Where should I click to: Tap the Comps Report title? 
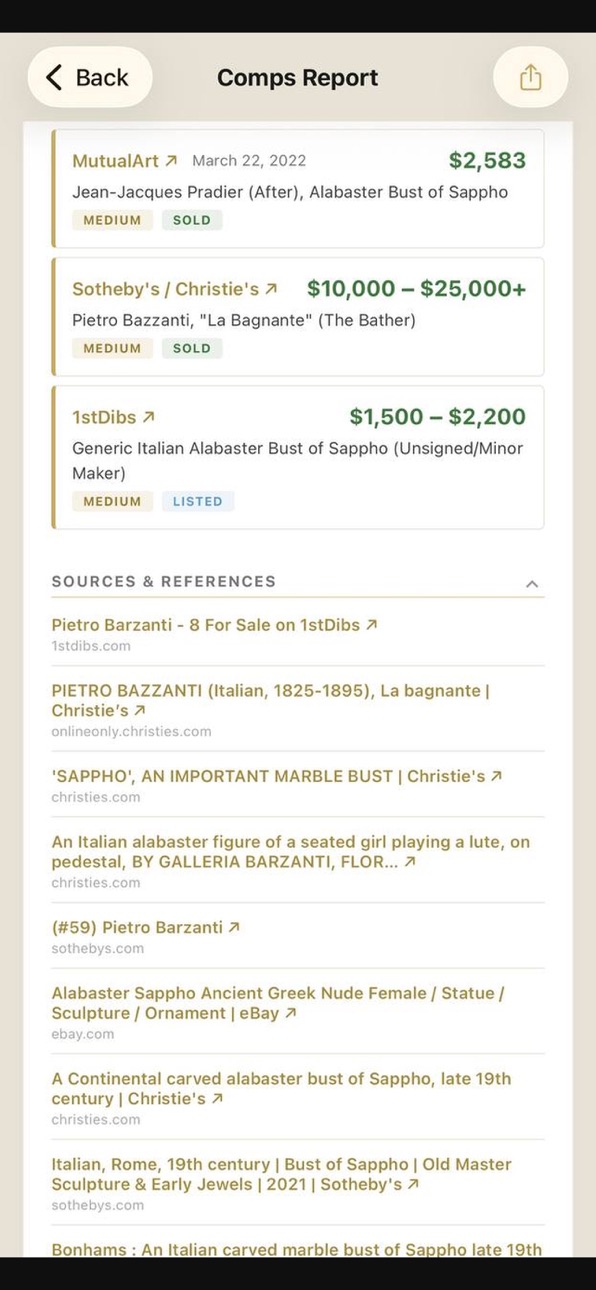297,77
